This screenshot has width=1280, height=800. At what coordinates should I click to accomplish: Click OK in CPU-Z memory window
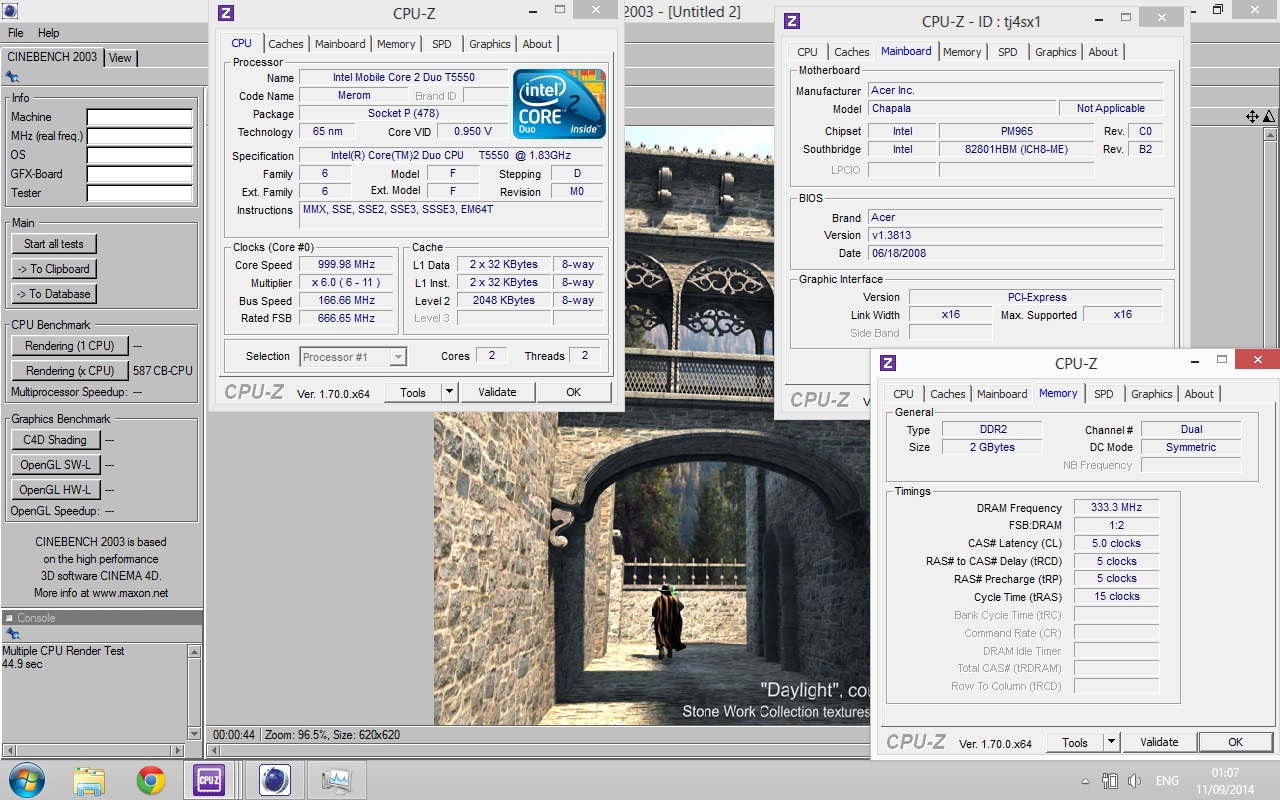tap(1235, 742)
